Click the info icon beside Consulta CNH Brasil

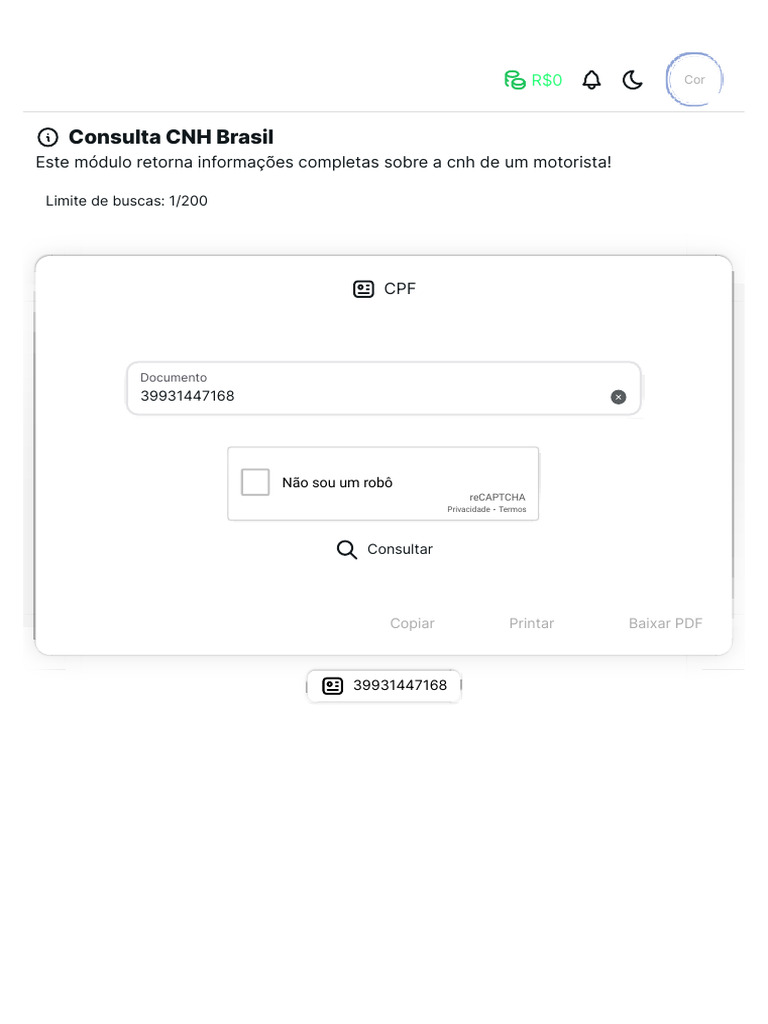pos(47,138)
